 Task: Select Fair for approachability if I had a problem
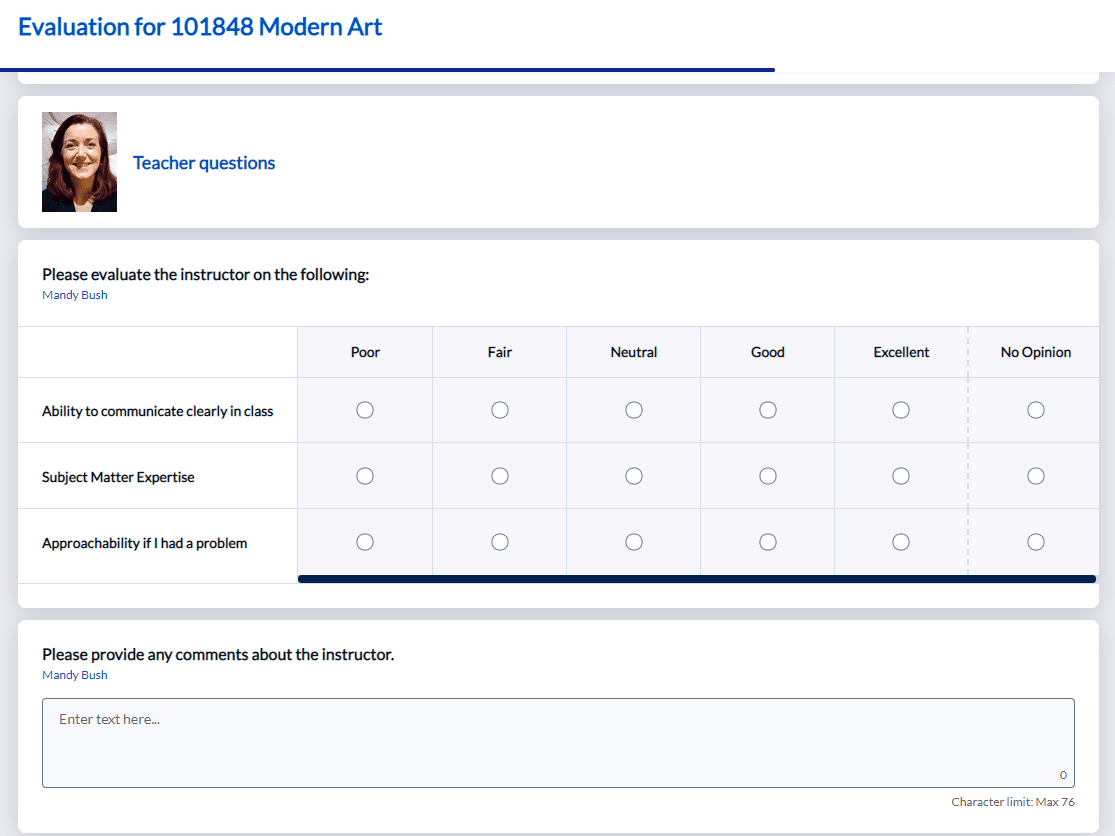coord(499,541)
